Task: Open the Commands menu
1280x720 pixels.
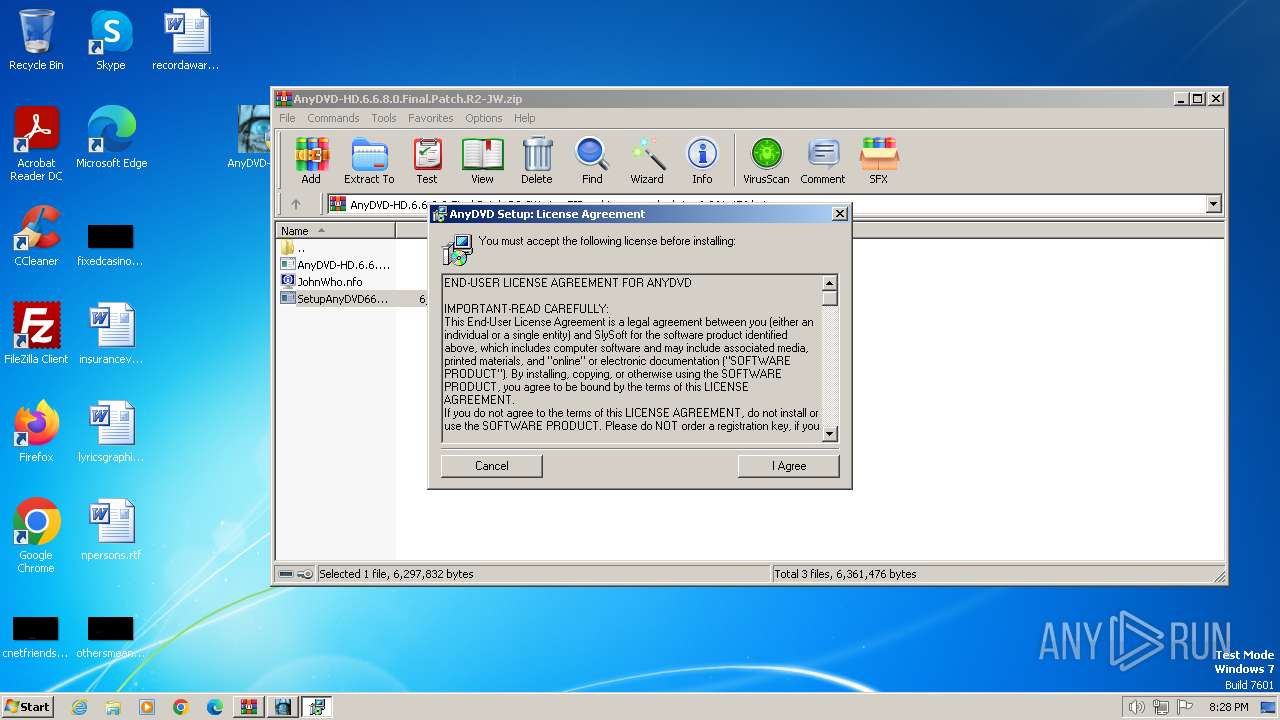Action: pos(333,118)
